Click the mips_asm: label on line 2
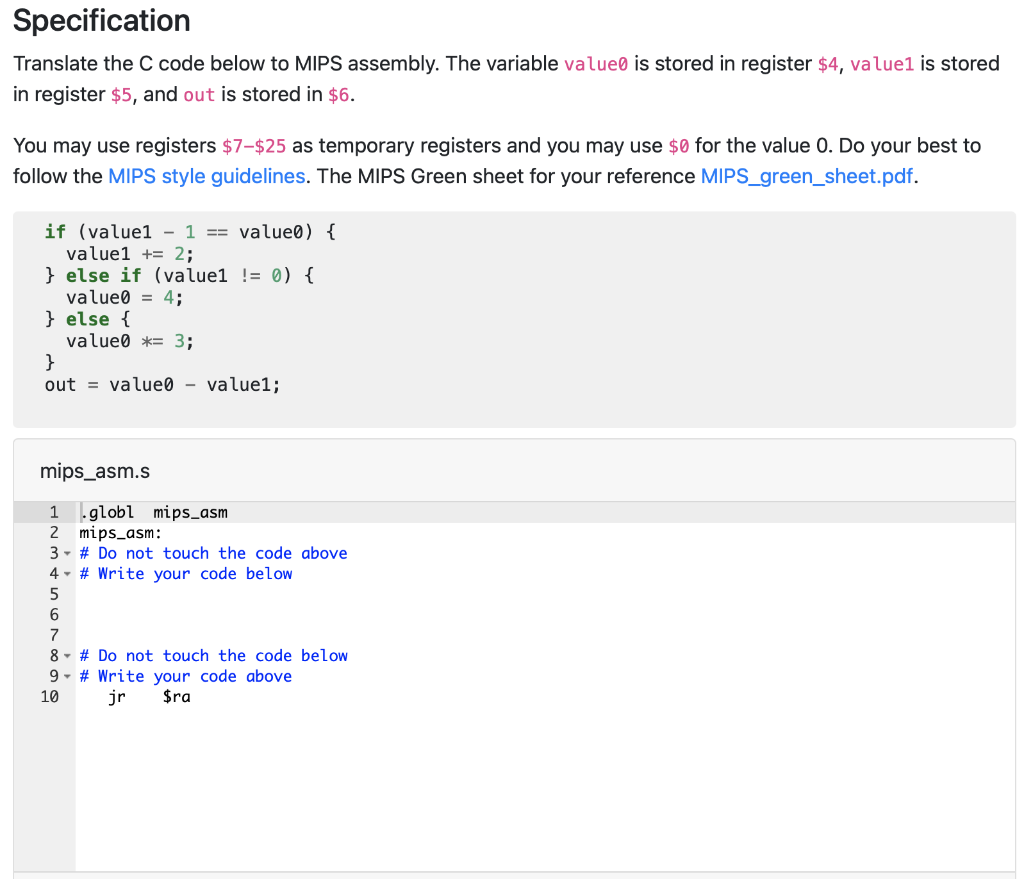Screen dimensions: 1024x879 click(x=121, y=532)
